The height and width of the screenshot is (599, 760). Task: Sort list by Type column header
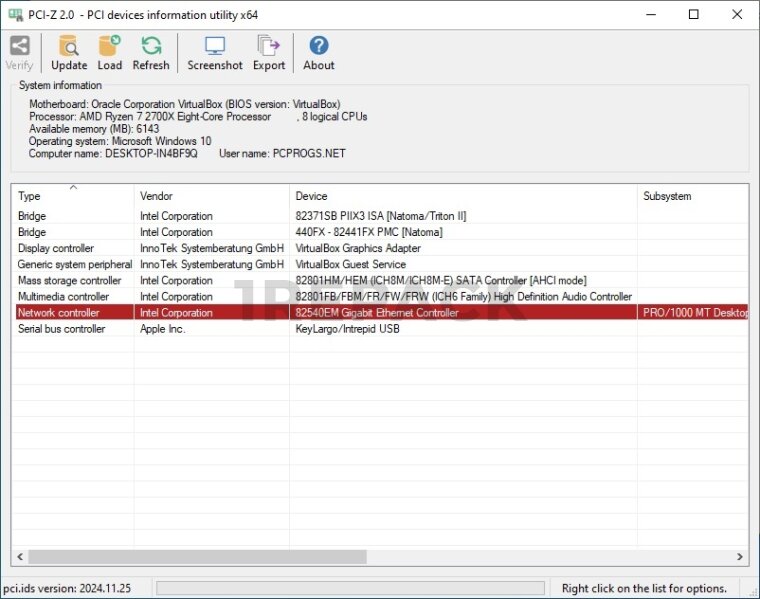[x=72, y=196]
